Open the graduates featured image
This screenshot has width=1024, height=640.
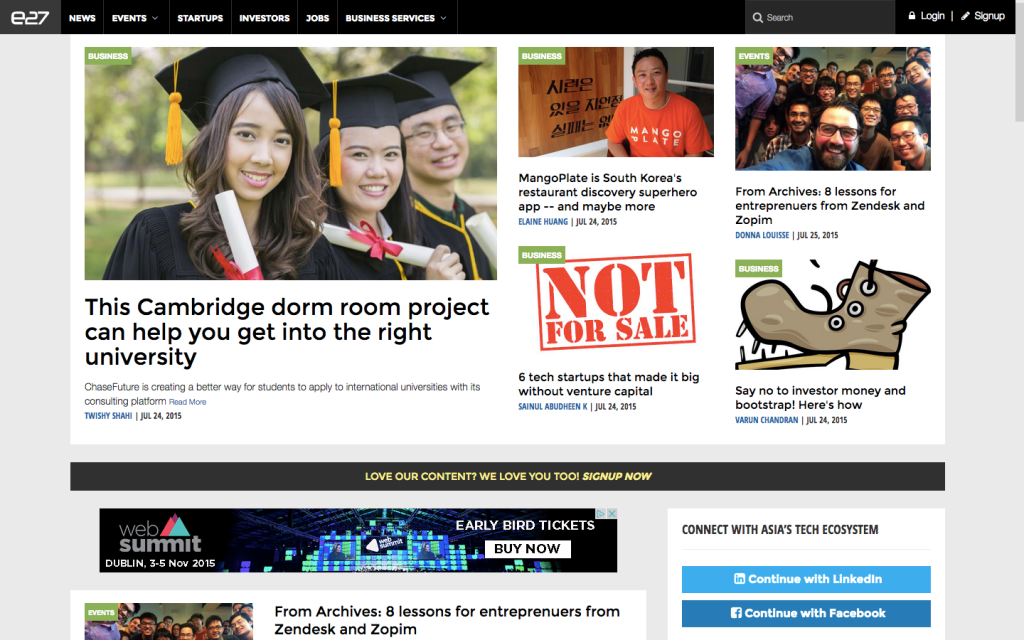point(291,163)
